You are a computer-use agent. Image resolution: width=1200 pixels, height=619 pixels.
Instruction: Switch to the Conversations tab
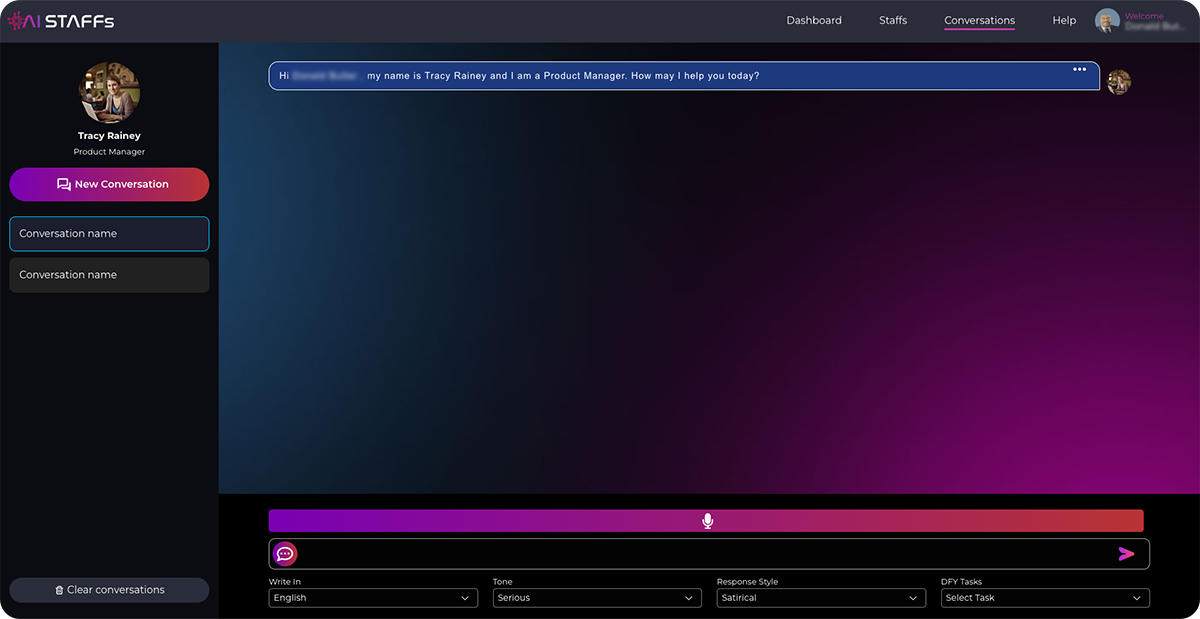(x=979, y=21)
